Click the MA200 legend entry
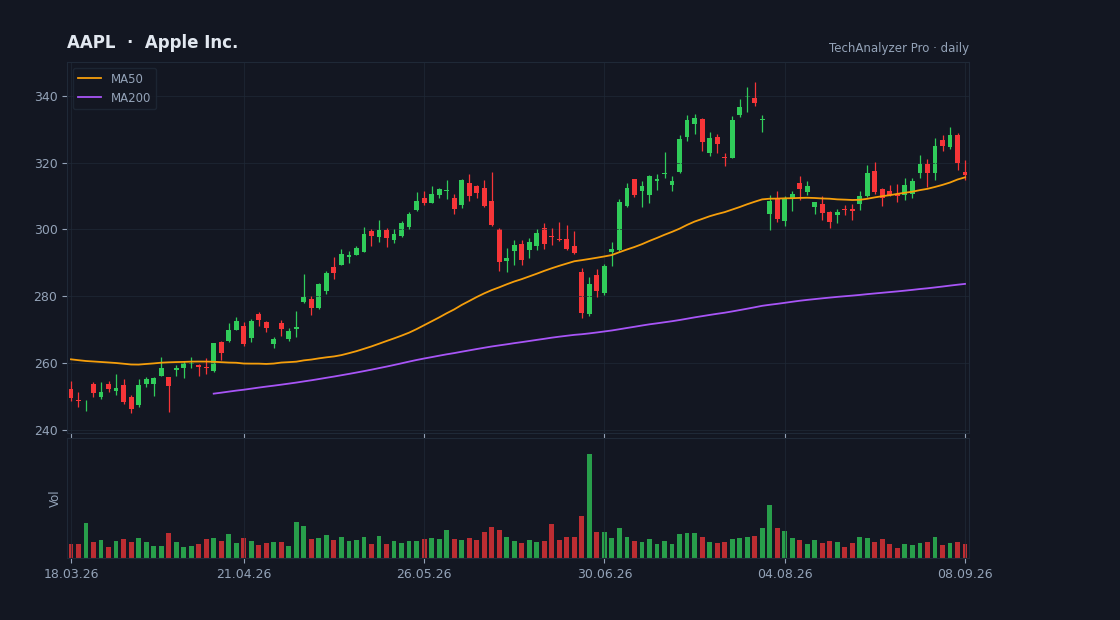 pos(114,98)
